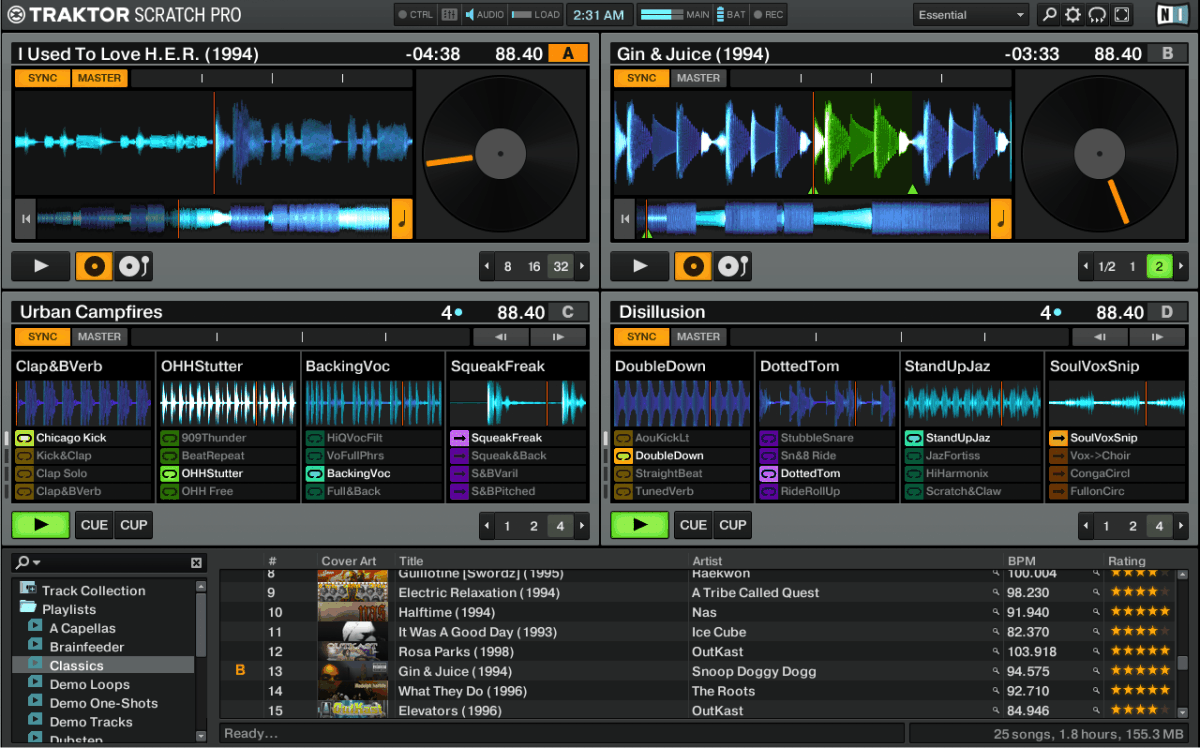Screen dimensions: 1200x748
Task: Click the headphones icon in header
Action: click(x=1097, y=15)
